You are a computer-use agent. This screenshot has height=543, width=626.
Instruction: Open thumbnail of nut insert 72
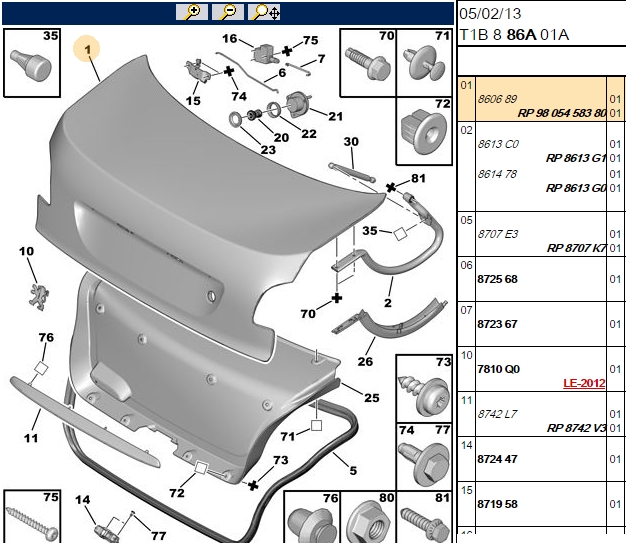[x=424, y=131]
